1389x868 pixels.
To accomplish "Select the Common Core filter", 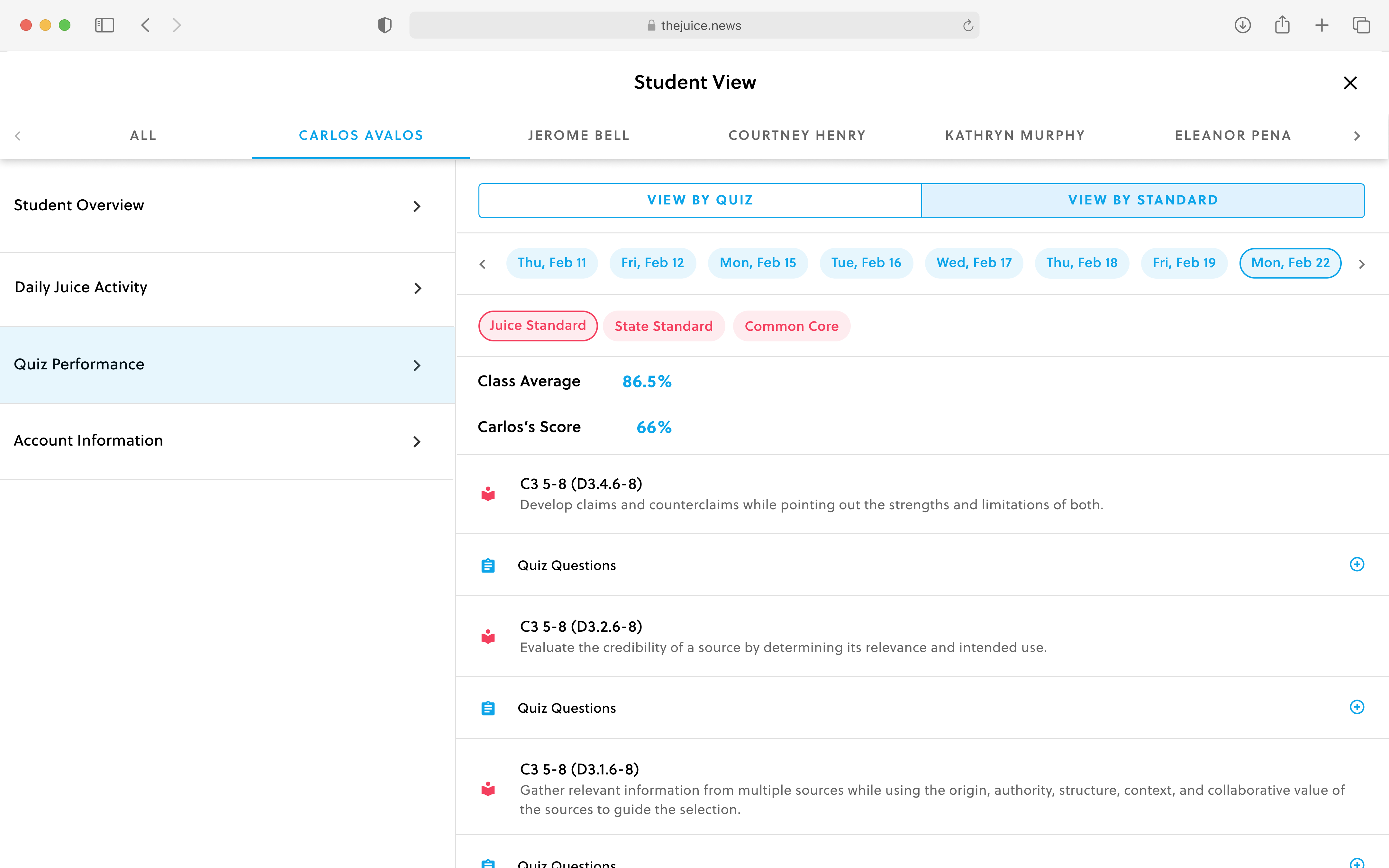I will click(792, 326).
